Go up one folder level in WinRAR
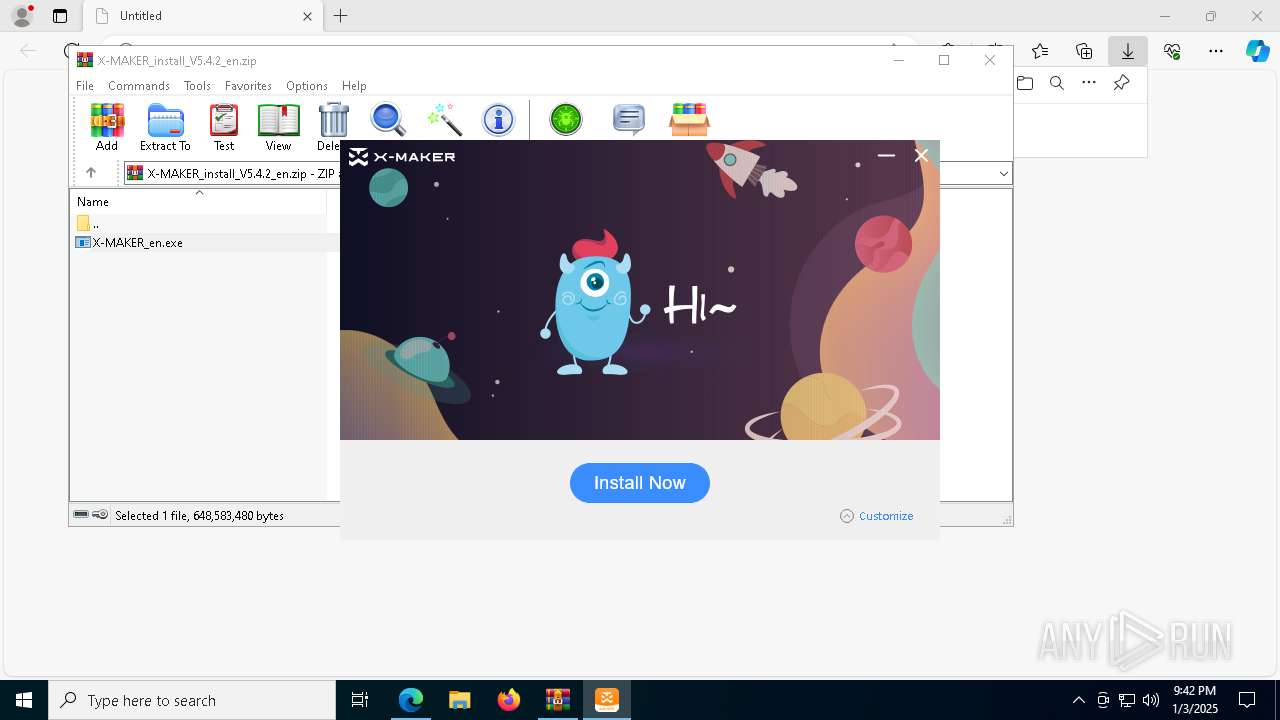This screenshot has width=1280, height=720. pyautogui.click(x=91, y=173)
